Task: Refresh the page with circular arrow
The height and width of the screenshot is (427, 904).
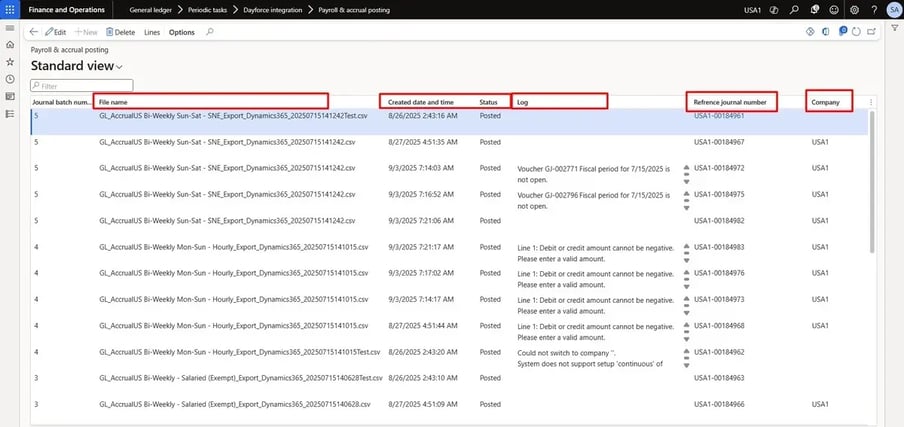Action: (857, 32)
